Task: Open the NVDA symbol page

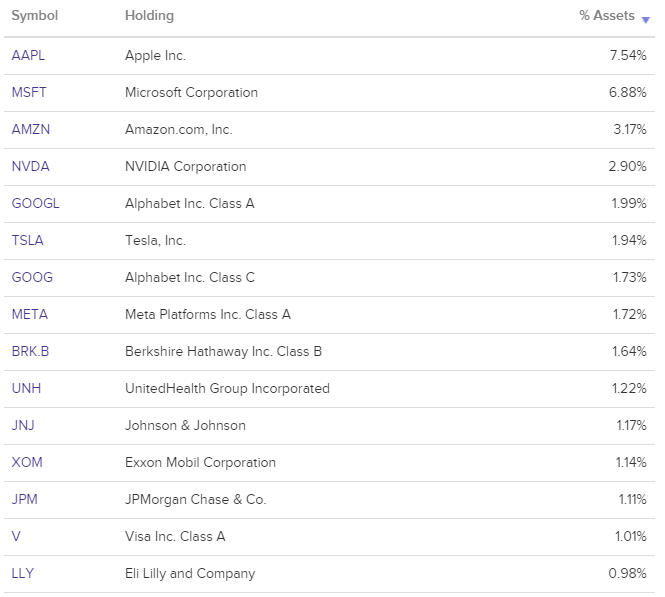Action: (30, 166)
